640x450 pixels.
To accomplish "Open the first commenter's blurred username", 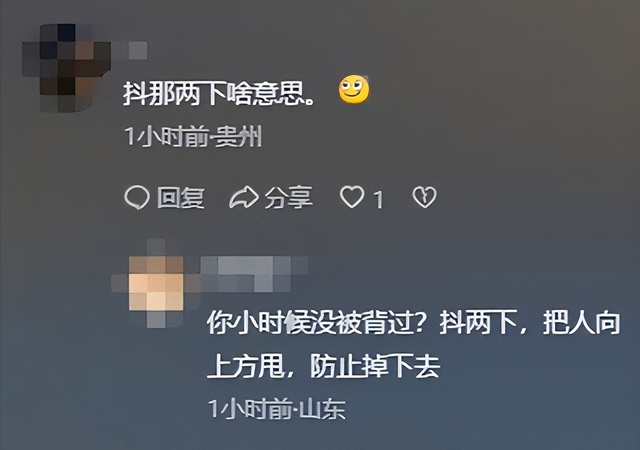I will pyautogui.click(x=129, y=50).
